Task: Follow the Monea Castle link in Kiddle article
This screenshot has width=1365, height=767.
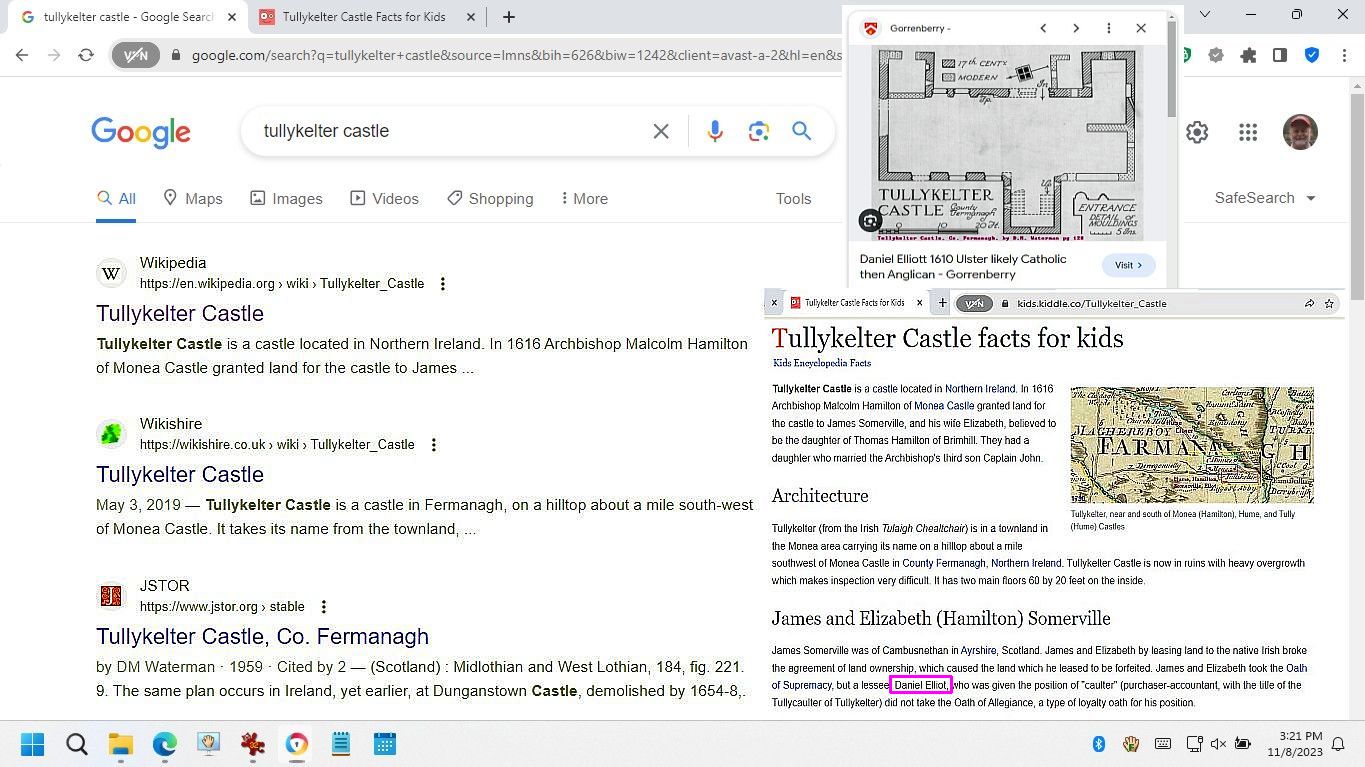Action: pyautogui.click(x=944, y=406)
